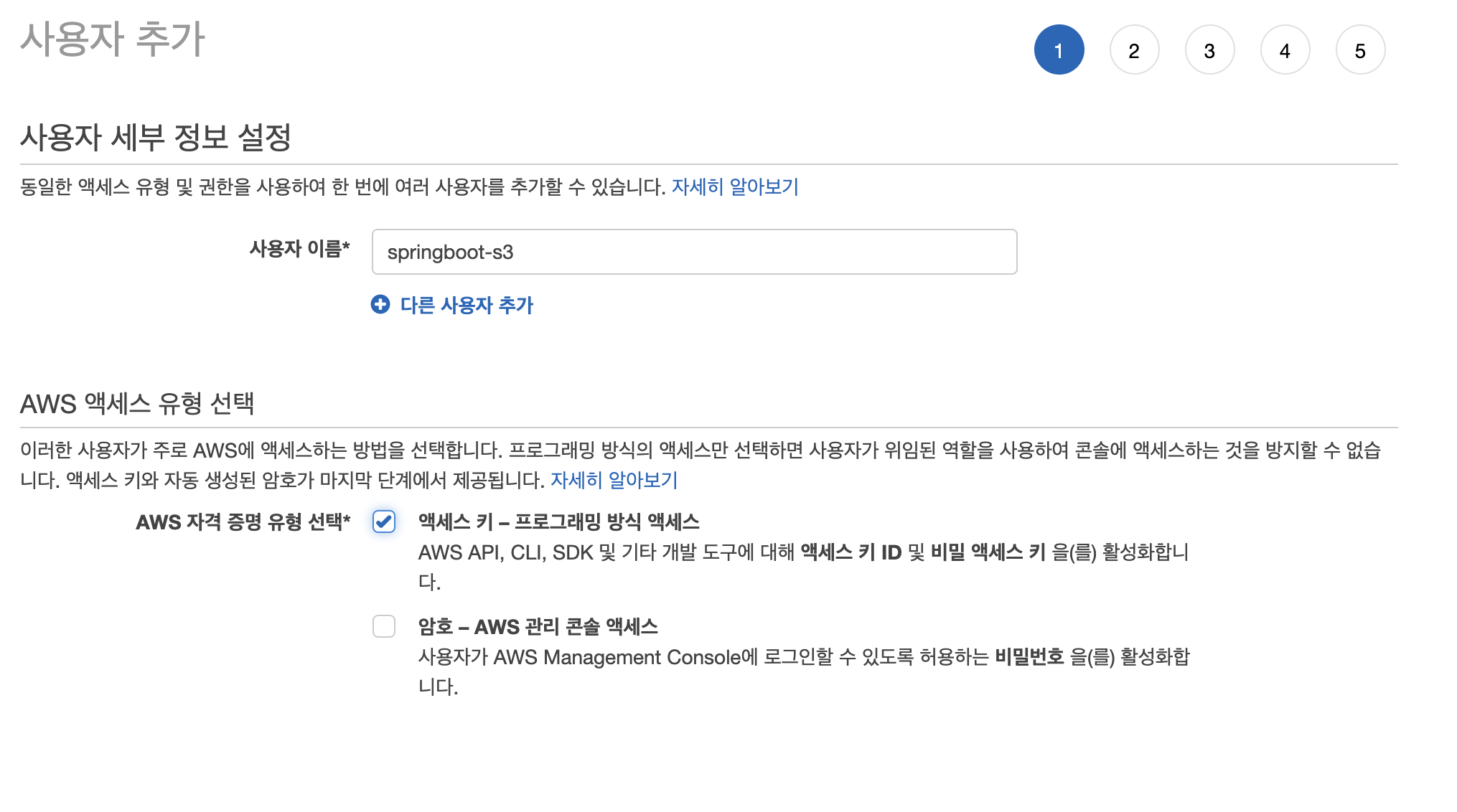
Task: Uncheck the 액세스 키 programmatic access checkbox
Action: tap(384, 521)
